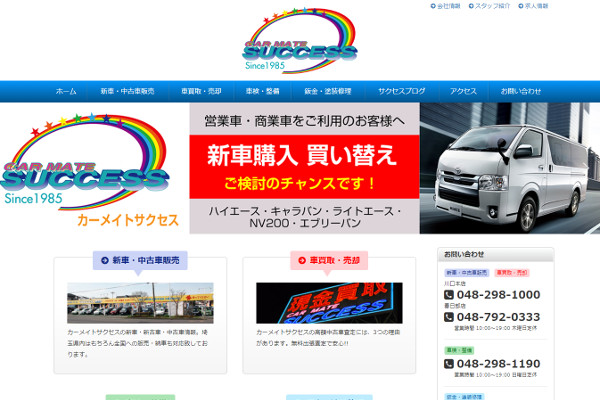Click the red 新車購入 買い替え banner
The height and width of the screenshot is (400, 600).
coord(305,167)
